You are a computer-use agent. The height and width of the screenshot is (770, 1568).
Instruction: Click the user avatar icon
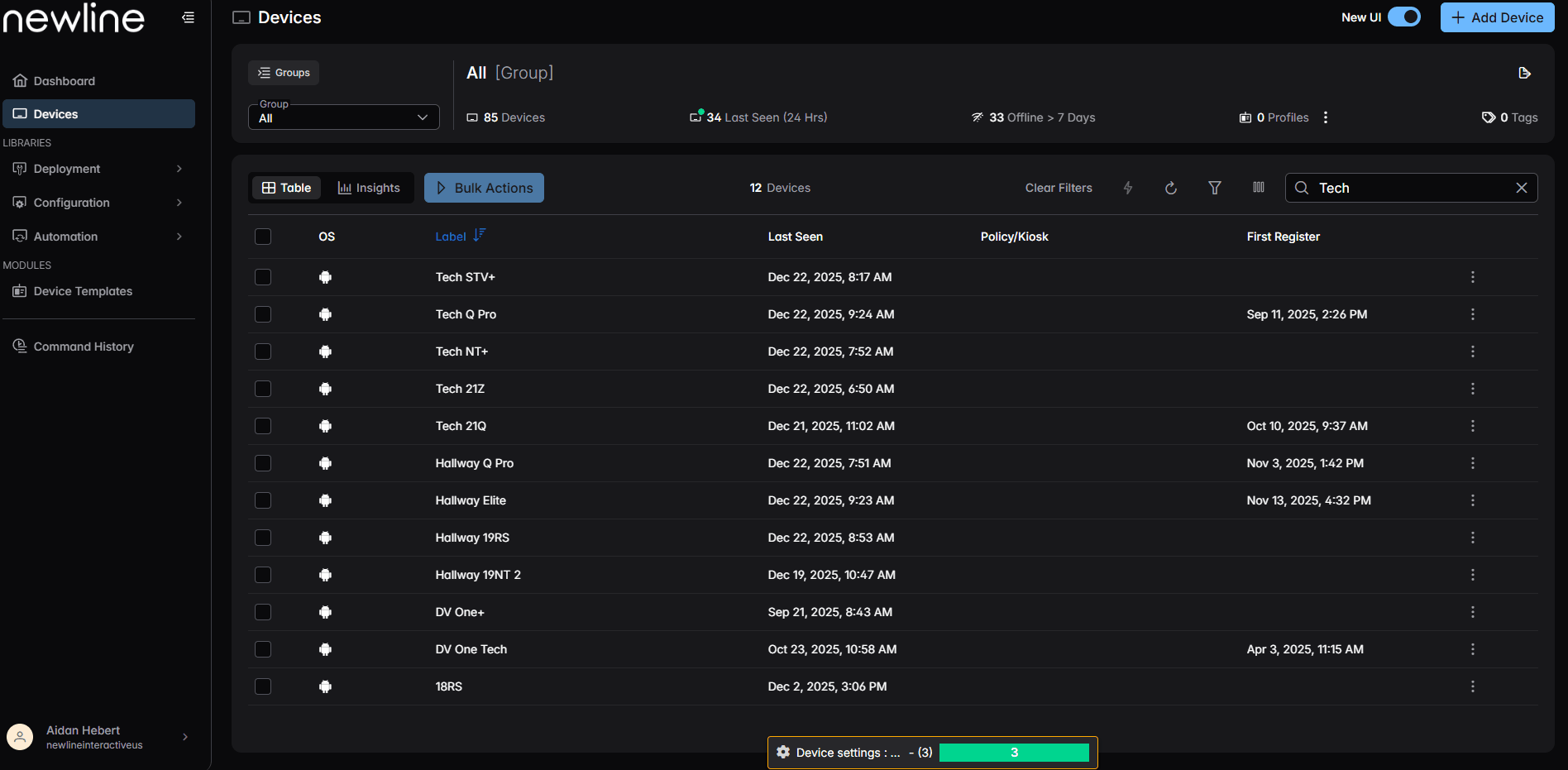pyautogui.click(x=20, y=737)
